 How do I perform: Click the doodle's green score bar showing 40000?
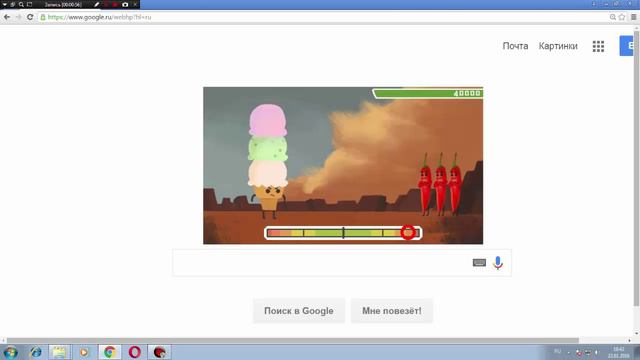[428, 93]
